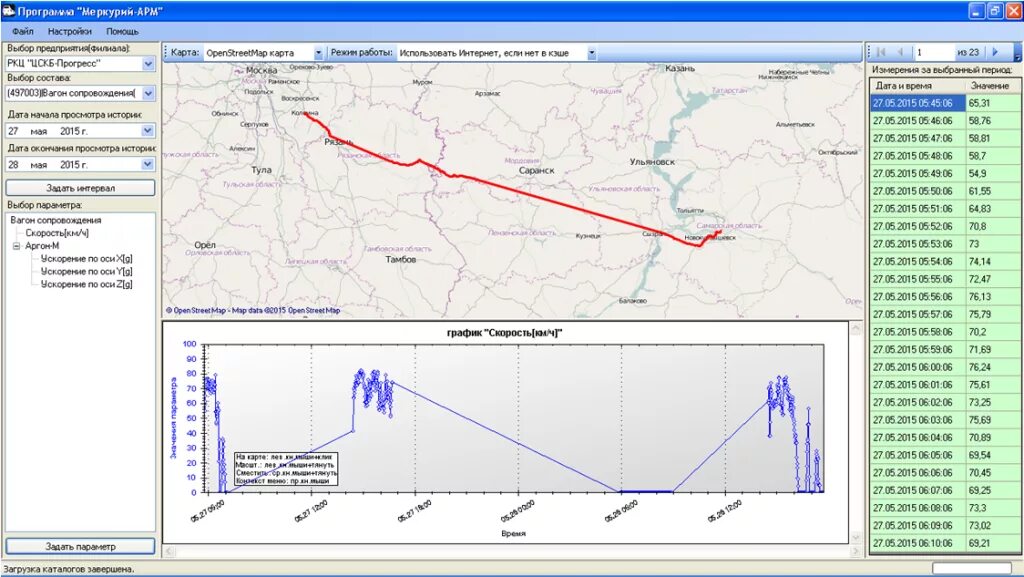The height and width of the screenshot is (577, 1024).
Task: Open history start date picker dropdown
Action: click(x=148, y=131)
